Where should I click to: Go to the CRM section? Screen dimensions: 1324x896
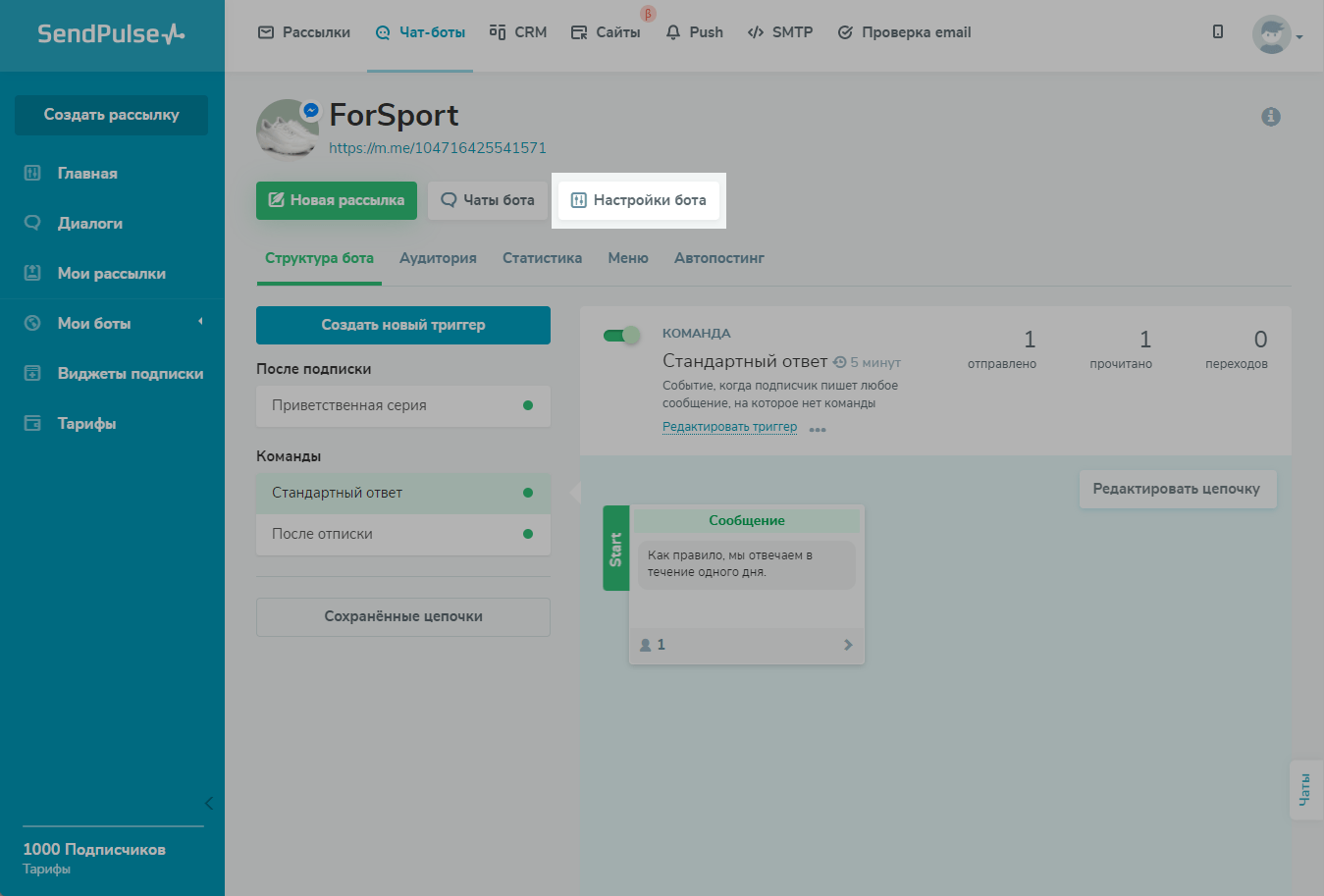518,32
